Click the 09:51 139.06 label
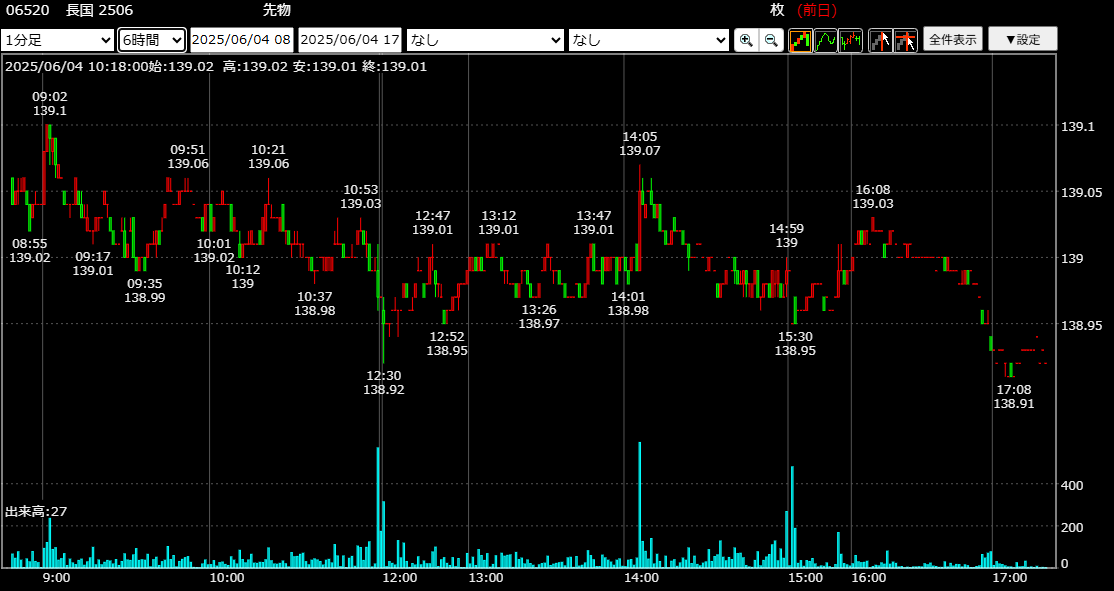 coord(188,156)
